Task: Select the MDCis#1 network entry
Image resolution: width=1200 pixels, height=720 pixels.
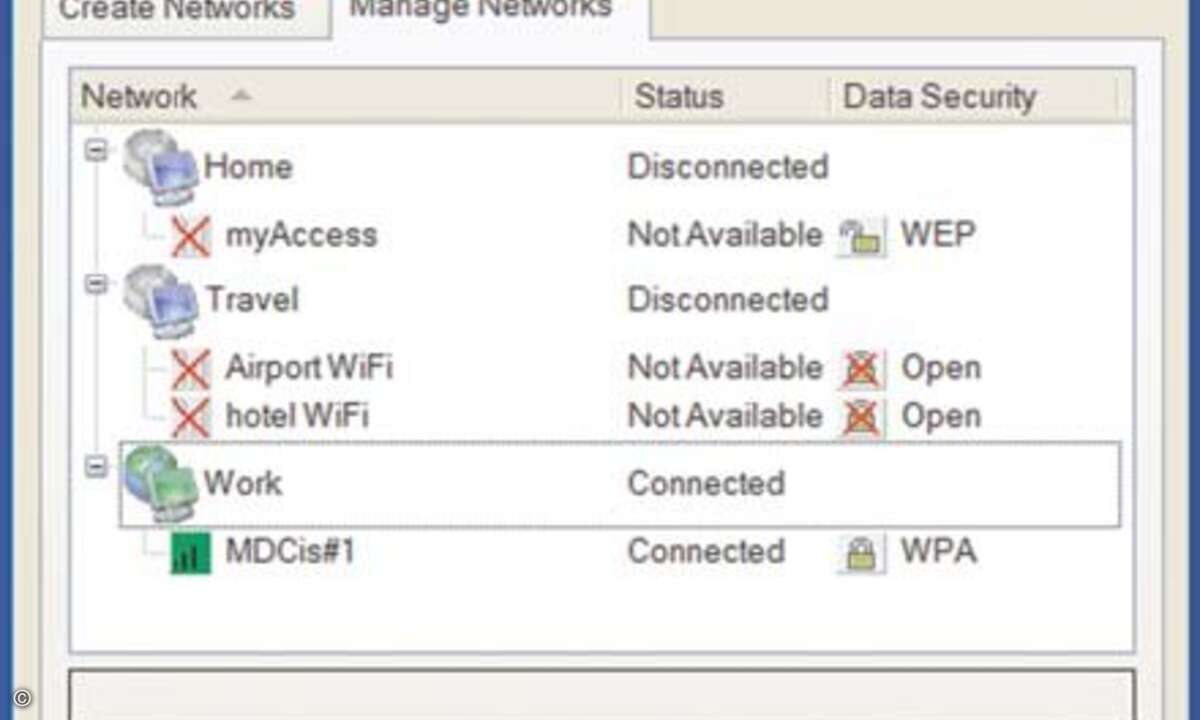Action: 290,552
